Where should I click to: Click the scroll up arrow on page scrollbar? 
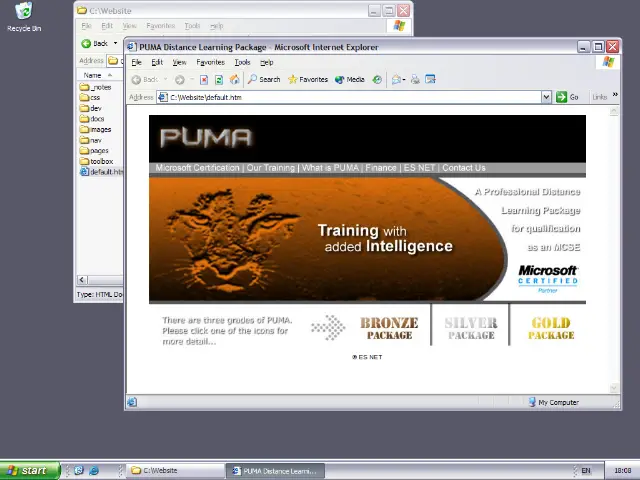click(614, 111)
